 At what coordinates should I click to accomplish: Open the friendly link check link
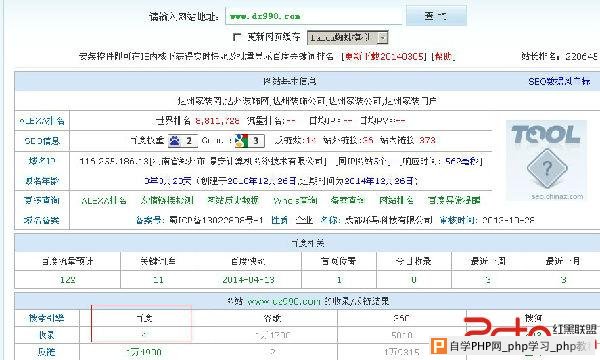click(x=167, y=200)
